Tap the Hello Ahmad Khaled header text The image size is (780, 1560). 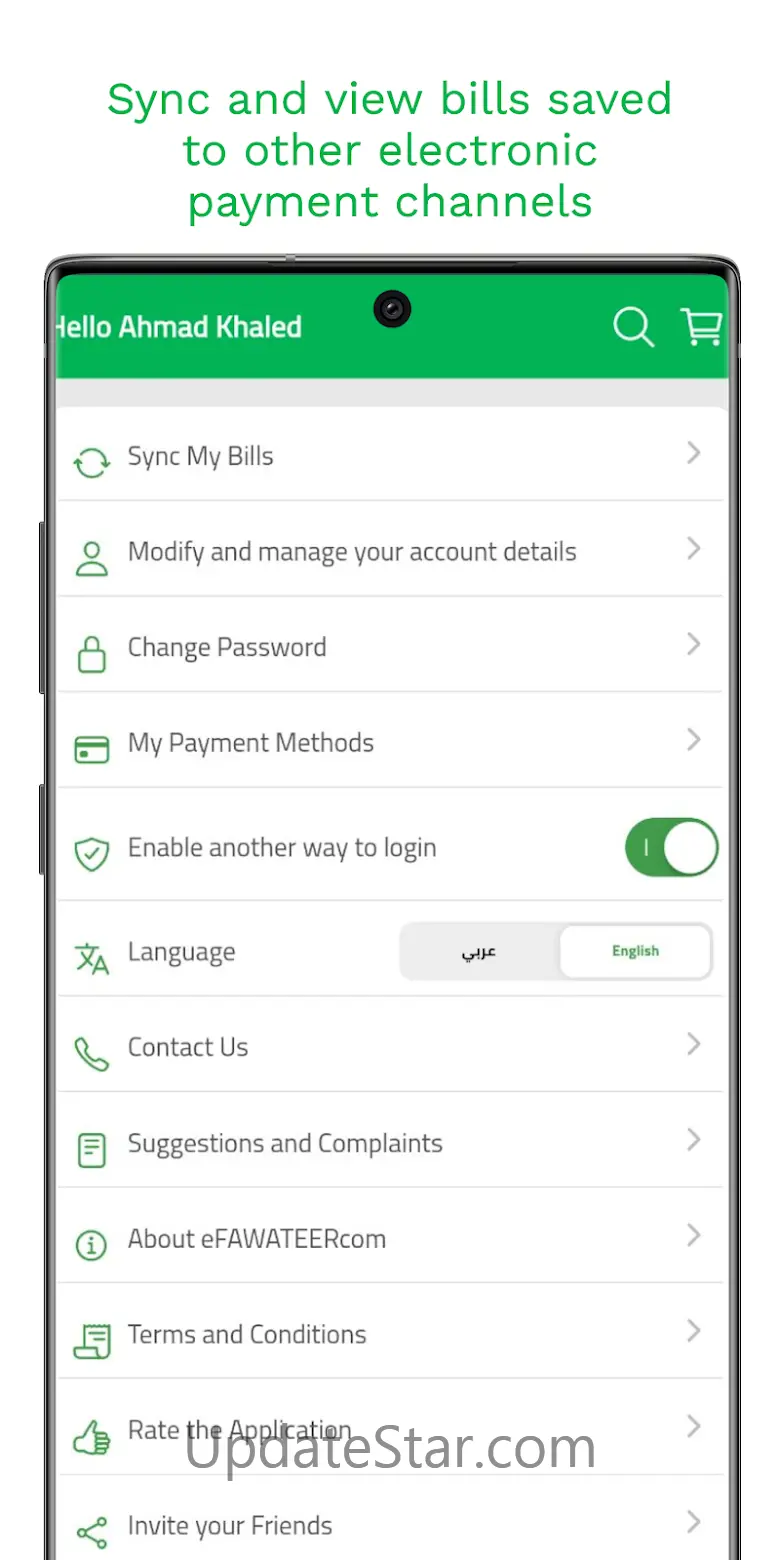pyautogui.click(x=178, y=327)
